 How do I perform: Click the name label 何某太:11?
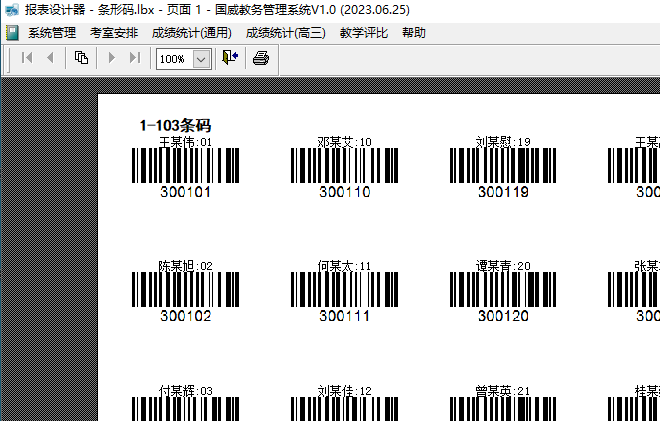344,266
